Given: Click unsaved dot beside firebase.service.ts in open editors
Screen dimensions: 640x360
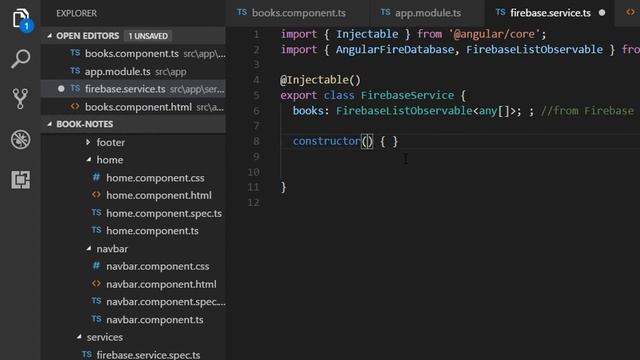Looking at the screenshot, I should 61,89.
